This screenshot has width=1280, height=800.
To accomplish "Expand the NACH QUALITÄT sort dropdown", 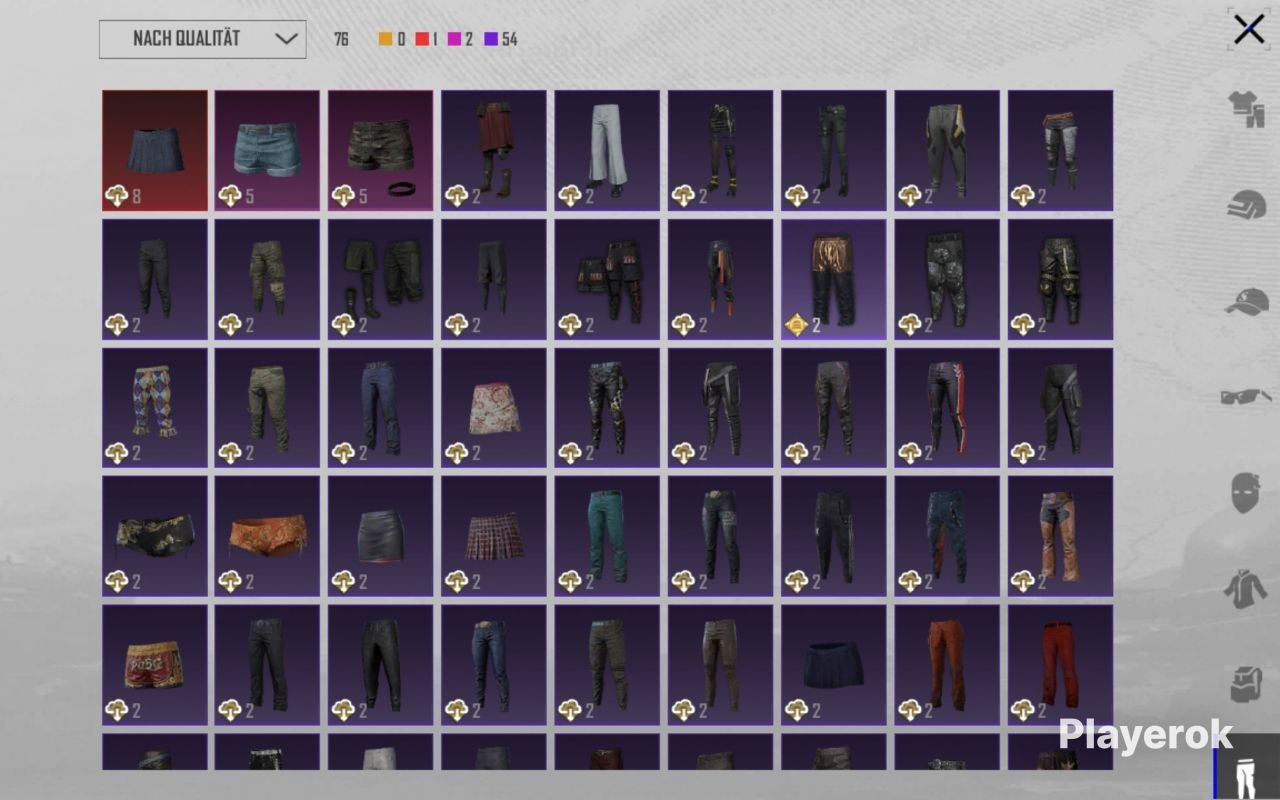I will click(x=203, y=39).
